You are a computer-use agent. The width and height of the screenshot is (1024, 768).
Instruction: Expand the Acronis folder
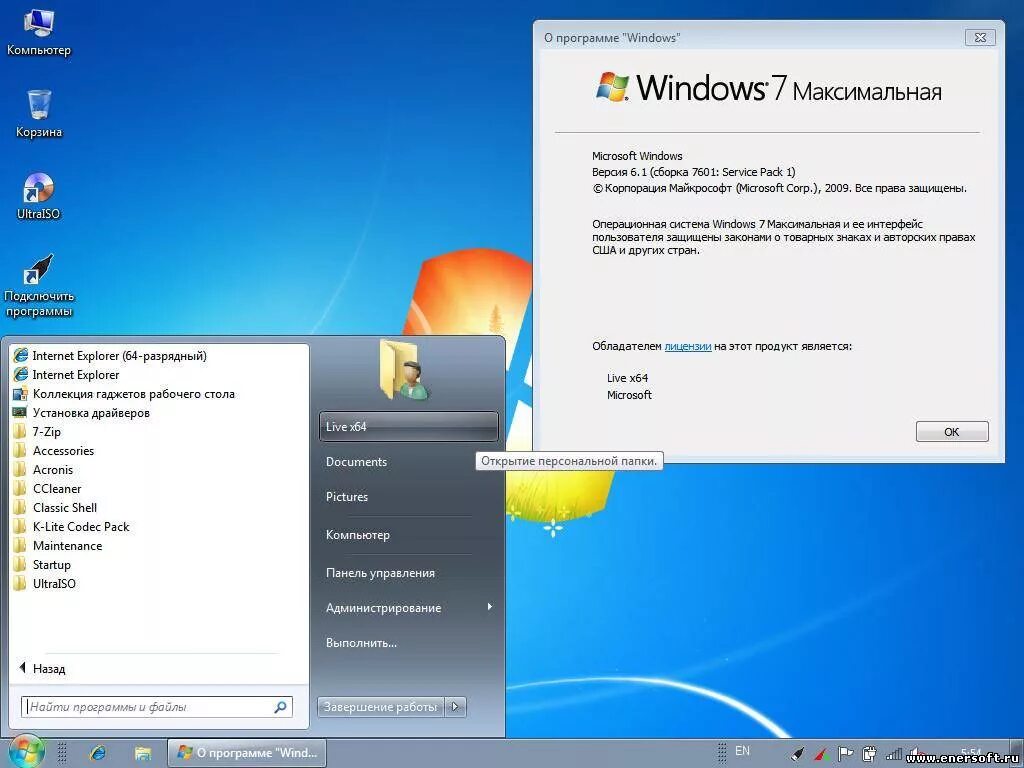[44, 470]
